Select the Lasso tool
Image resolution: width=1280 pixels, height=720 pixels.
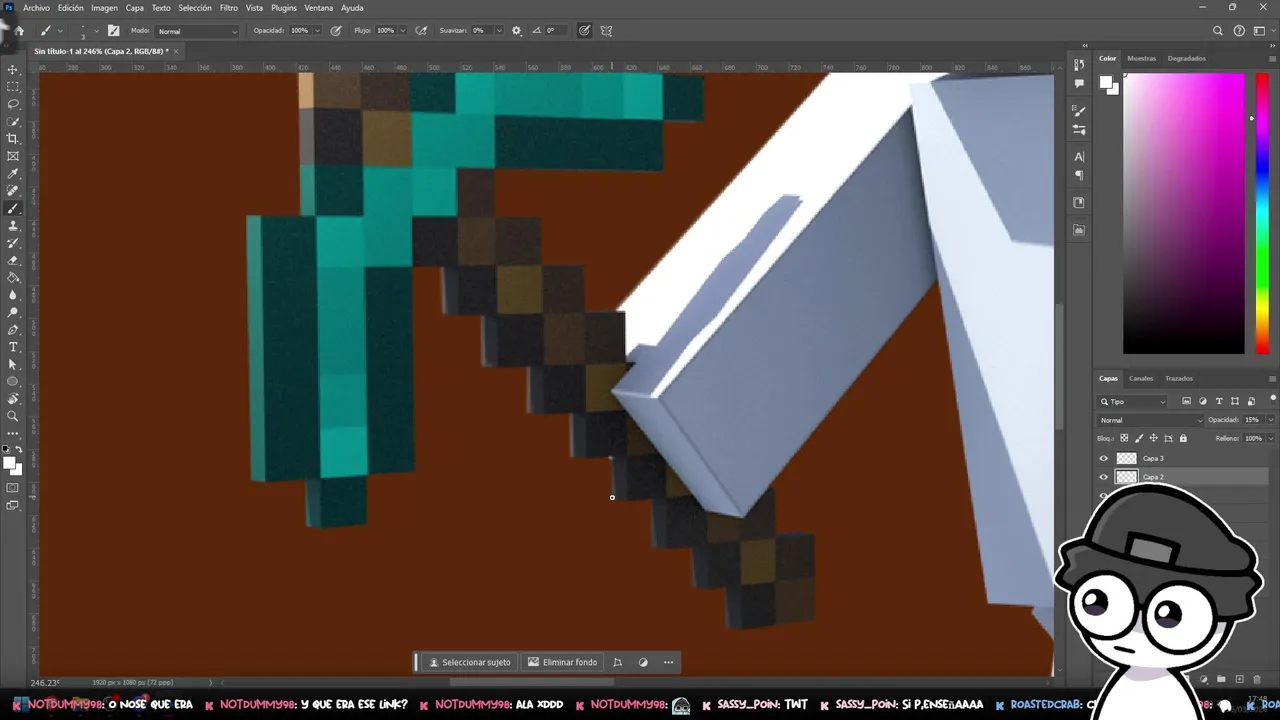pos(13,104)
